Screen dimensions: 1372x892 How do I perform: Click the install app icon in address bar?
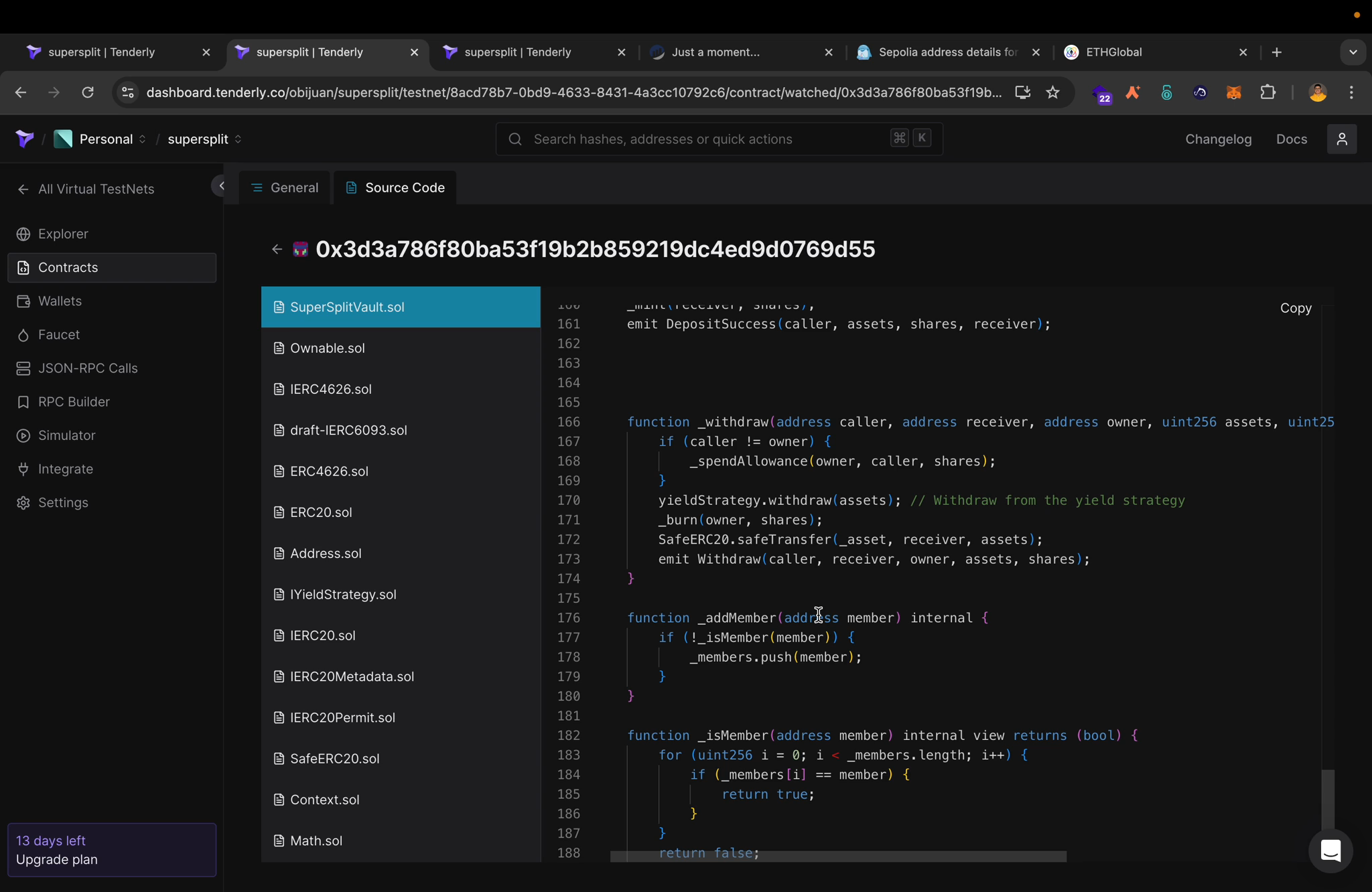coord(1022,92)
